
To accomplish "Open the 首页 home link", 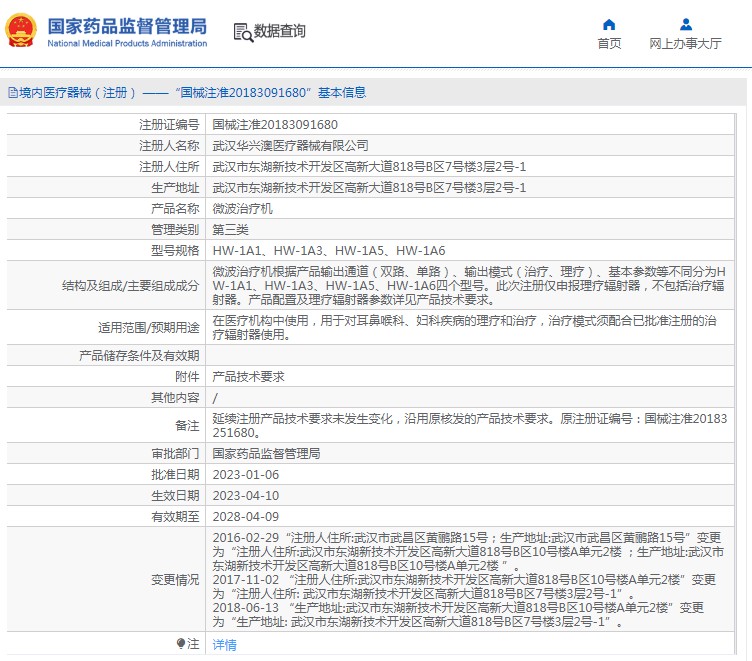I will click(x=609, y=44).
